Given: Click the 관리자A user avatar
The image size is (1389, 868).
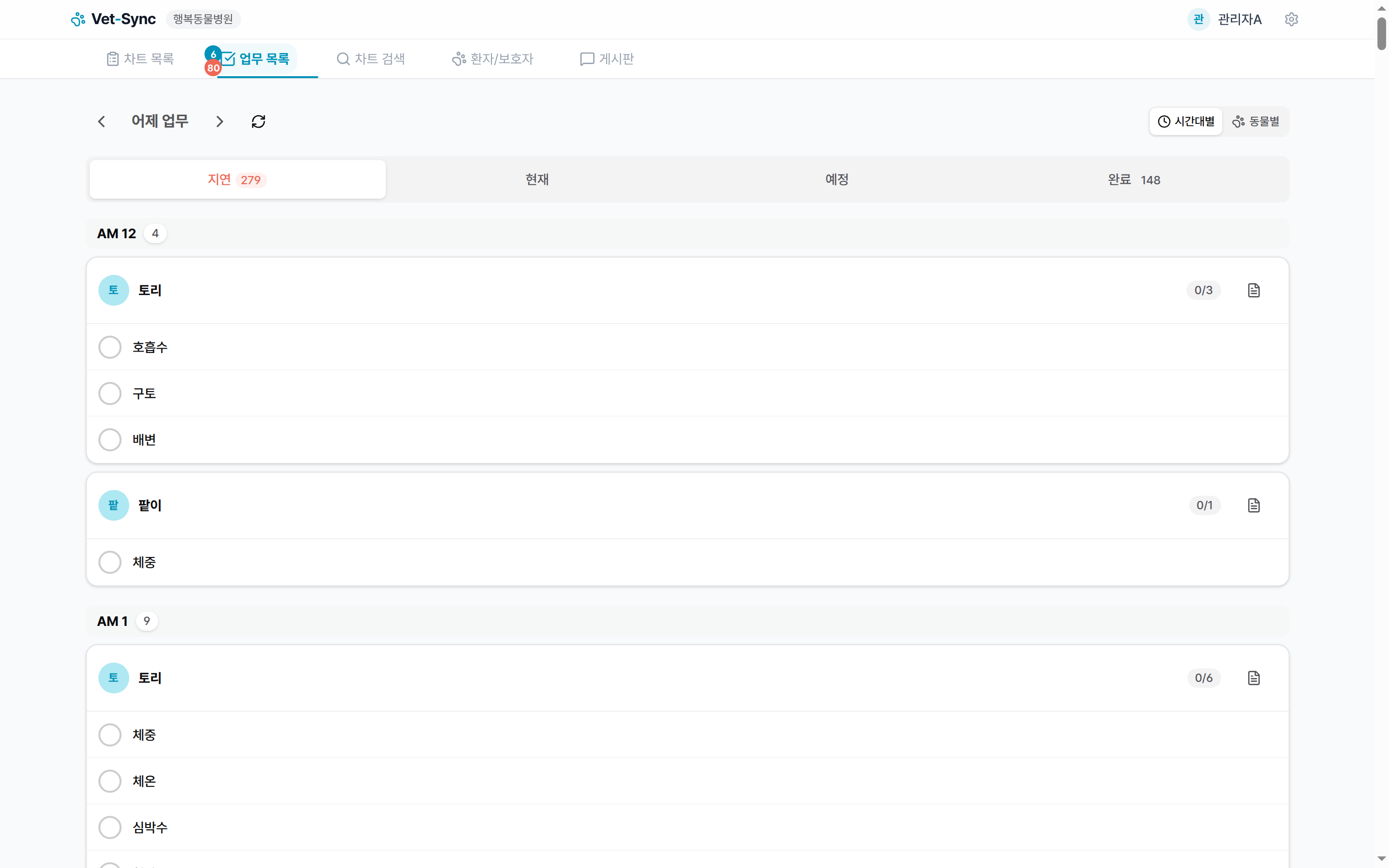Looking at the screenshot, I should [x=1198, y=19].
